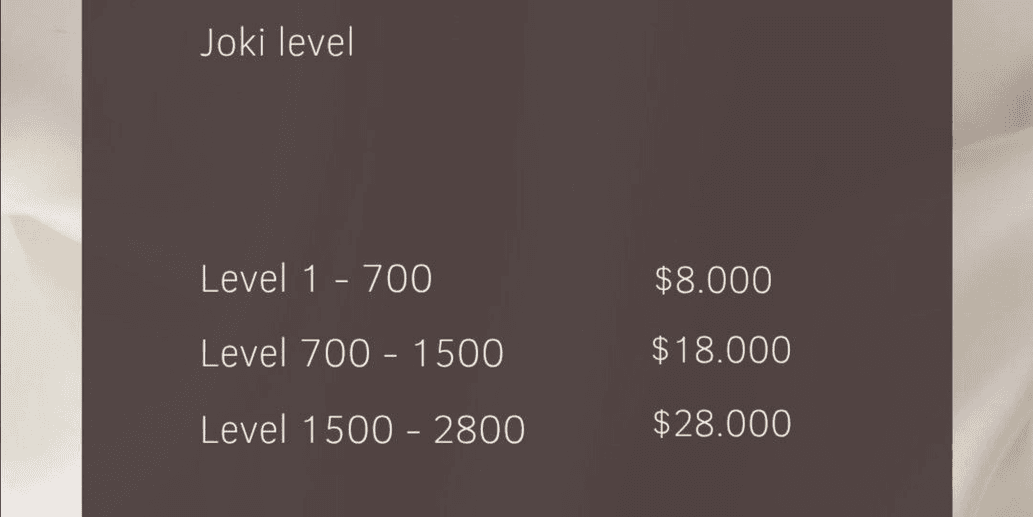The width and height of the screenshot is (1033, 517).
Task: Click "1500" in the Level 700 - 1500 row
Action: pyautogui.click(x=457, y=353)
